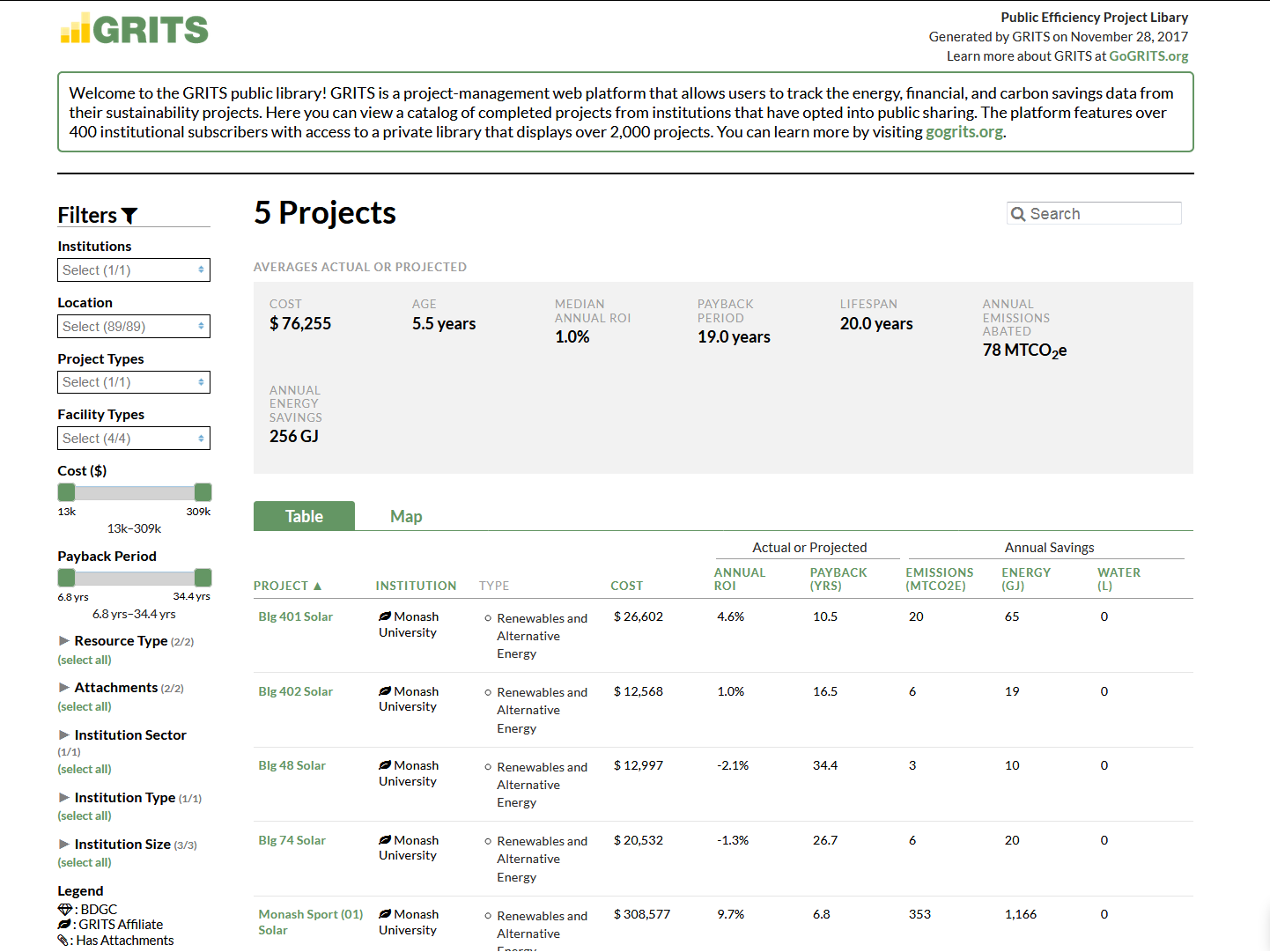The width and height of the screenshot is (1270, 952).
Task: Expand the Institution Sector filter section
Action: (x=64, y=734)
